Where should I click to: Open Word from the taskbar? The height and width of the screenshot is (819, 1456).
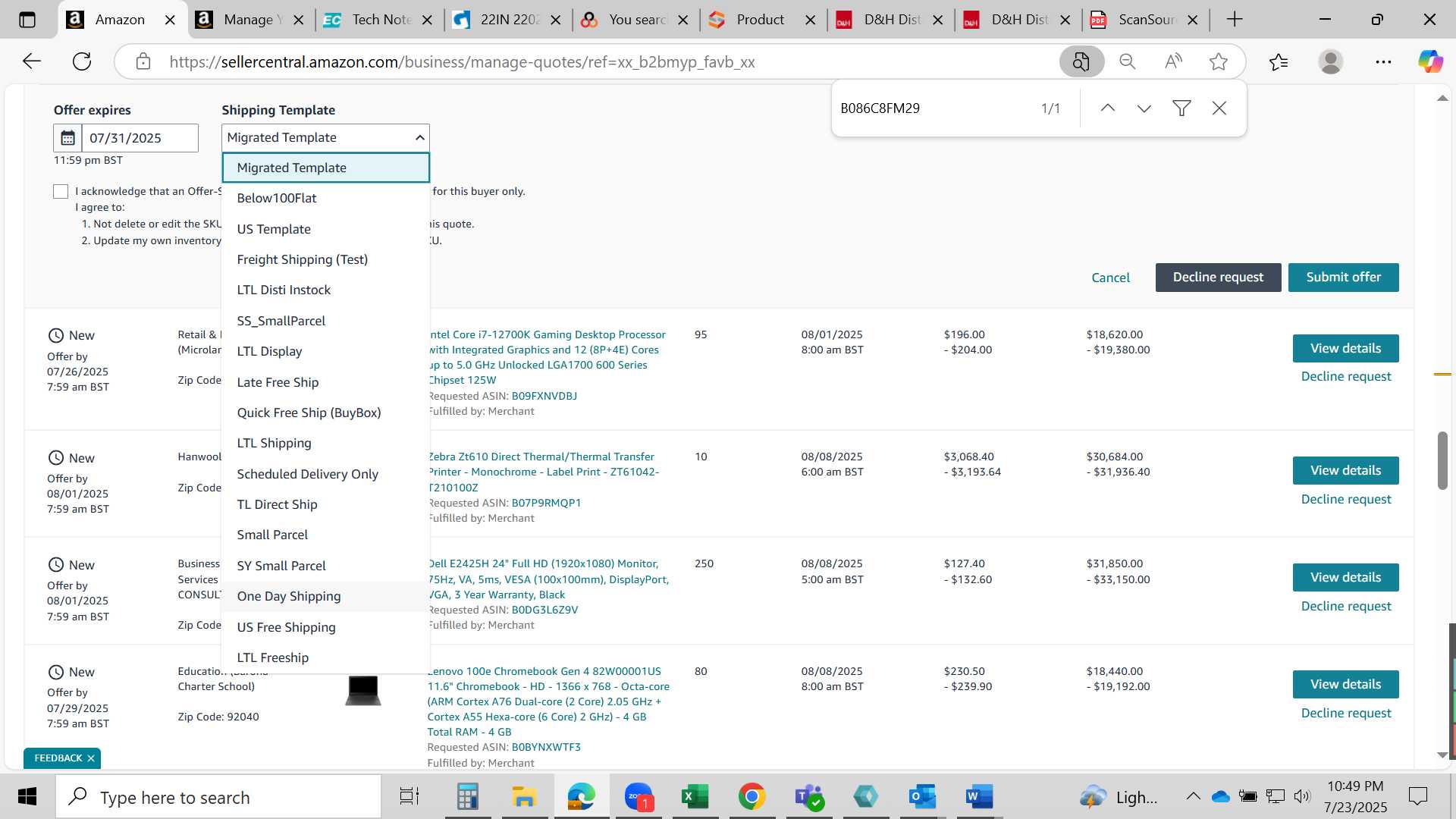[979, 797]
